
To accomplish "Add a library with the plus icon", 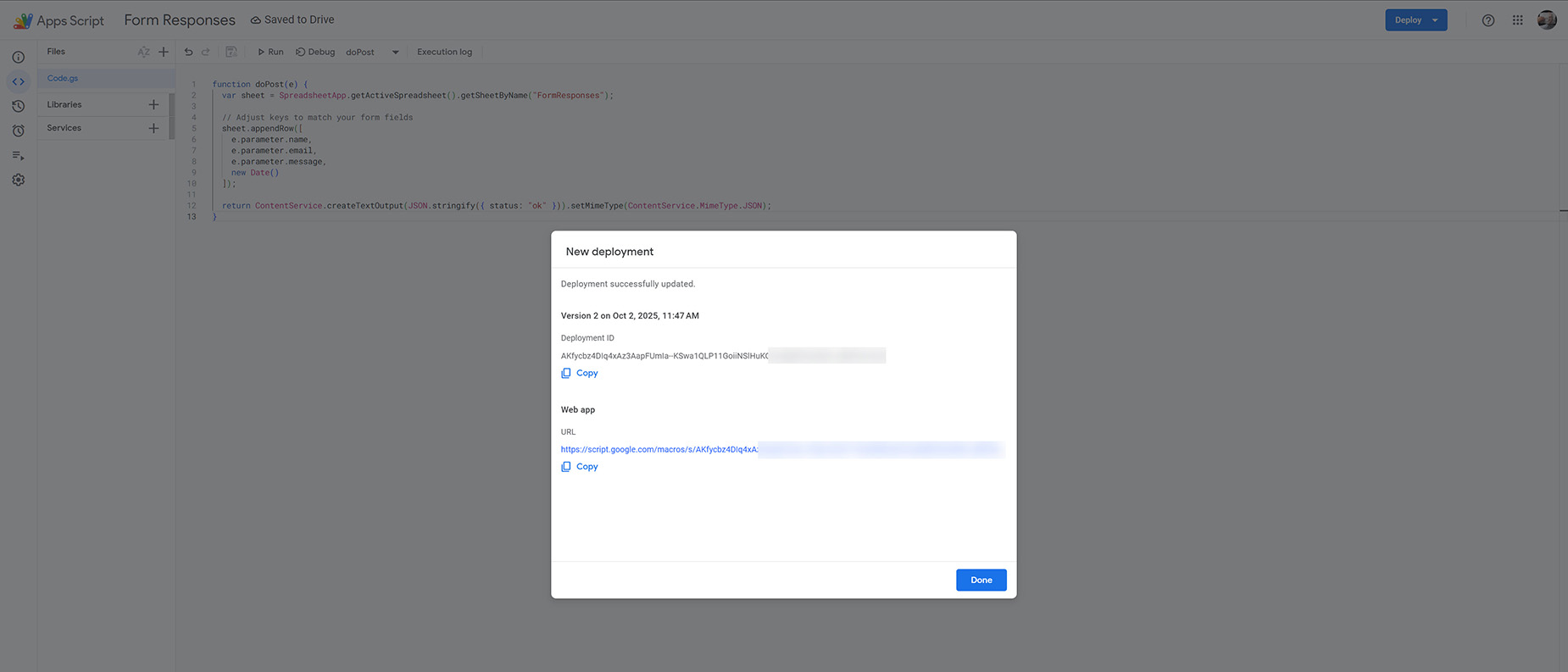I will [x=153, y=104].
